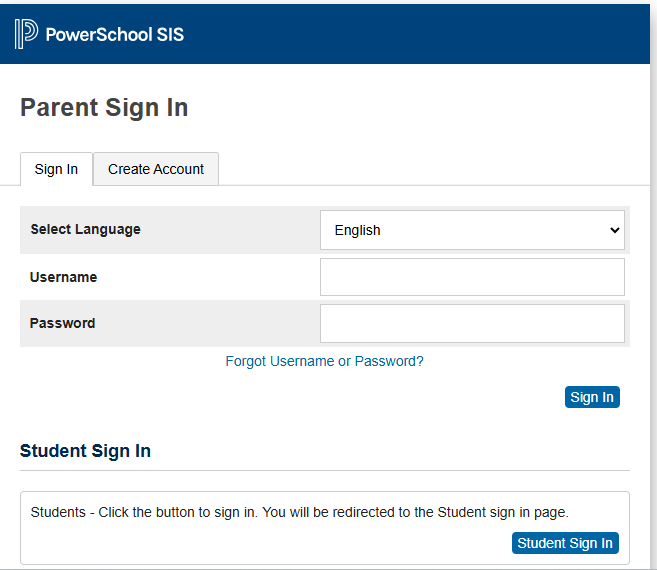Switch to the Sign In tab
Image resolution: width=657 pixels, height=570 pixels.
tap(56, 169)
